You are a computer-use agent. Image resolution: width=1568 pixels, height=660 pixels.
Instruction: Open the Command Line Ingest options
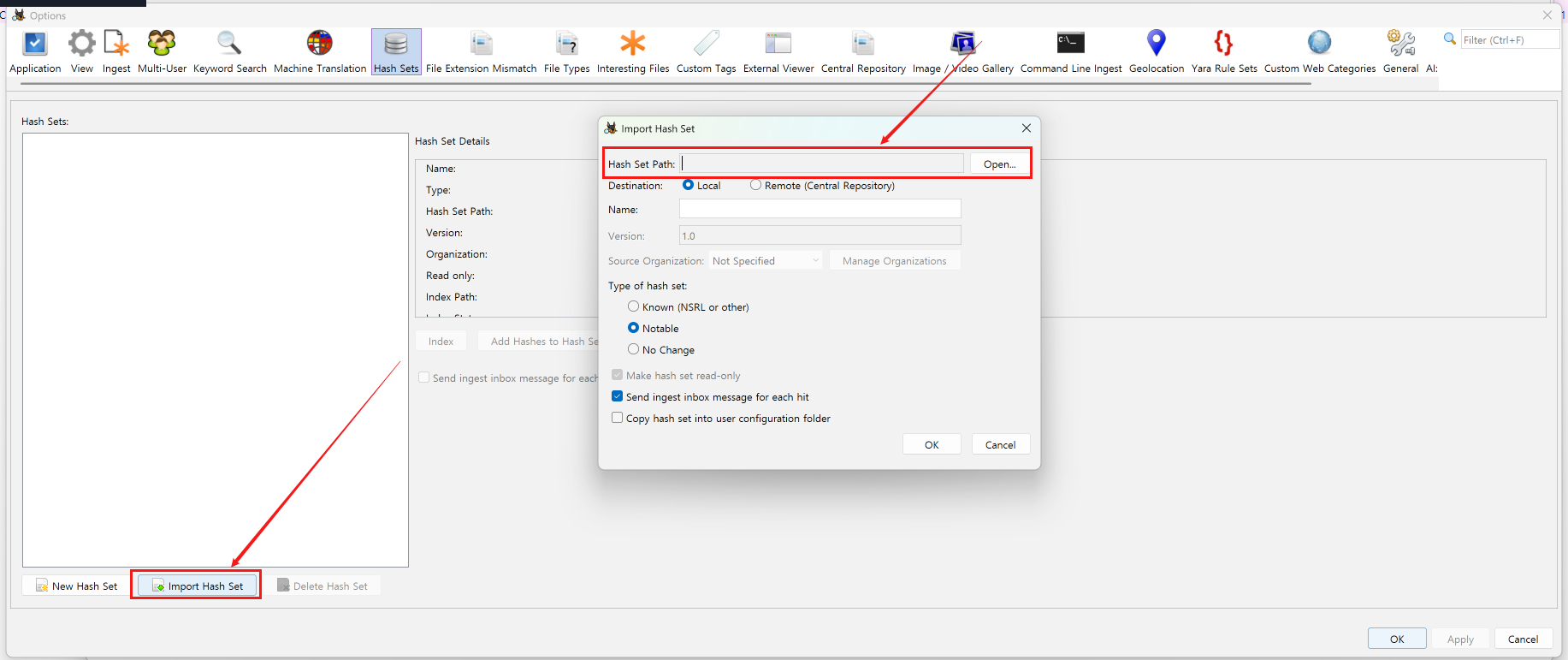[1071, 52]
